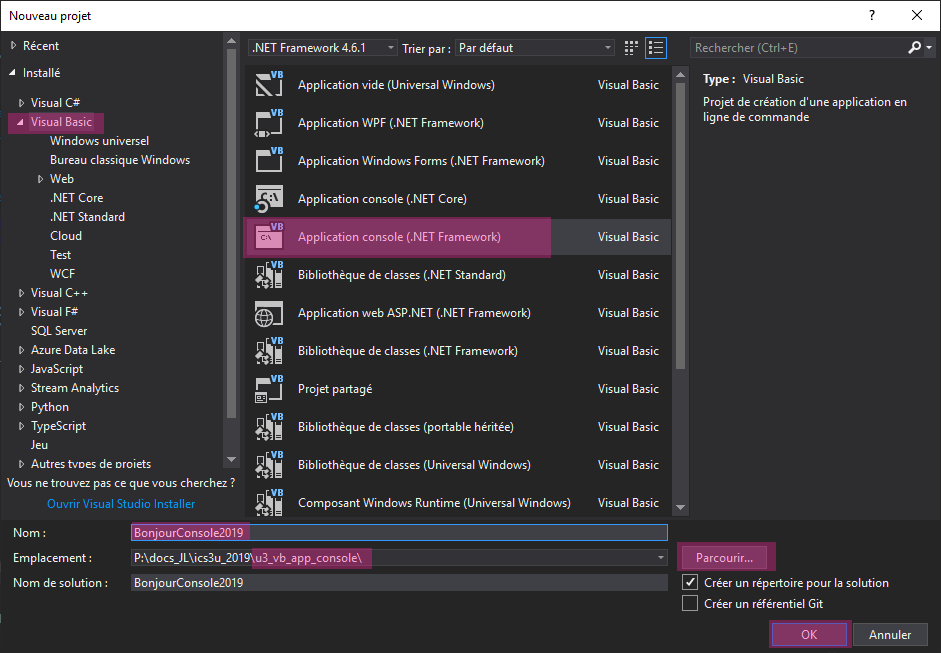This screenshot has width=941, height=653.
Task: Open the Trier par sort dropdown
Action: click(535, 47)
